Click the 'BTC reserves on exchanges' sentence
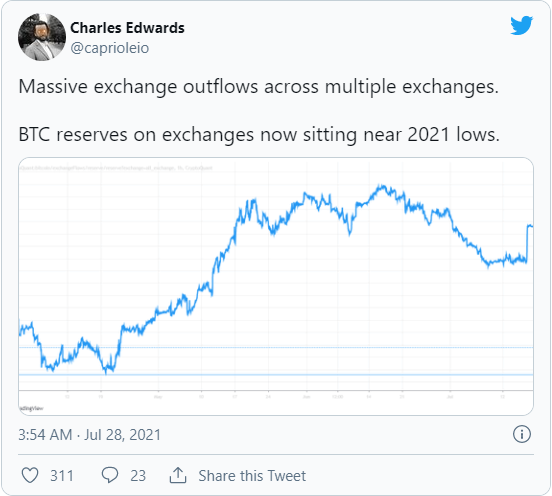The image size is (552, 496). (259, 134)
